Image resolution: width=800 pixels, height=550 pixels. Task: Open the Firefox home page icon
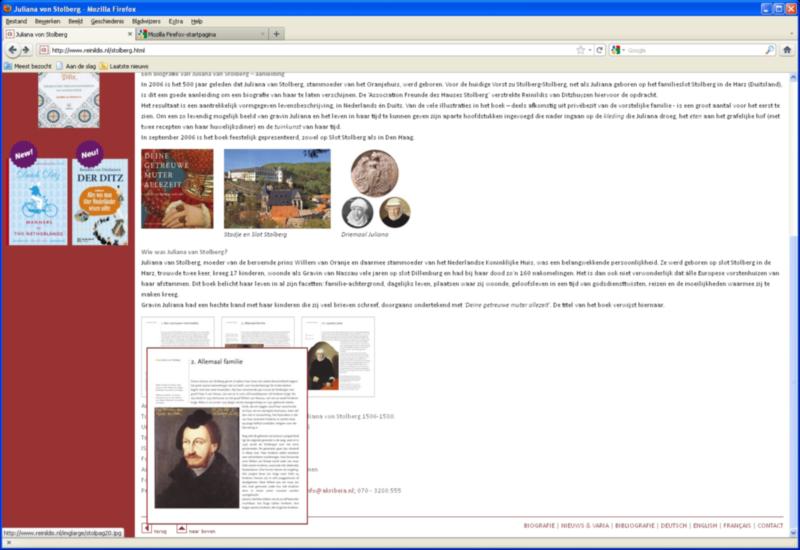coord(787,50)
